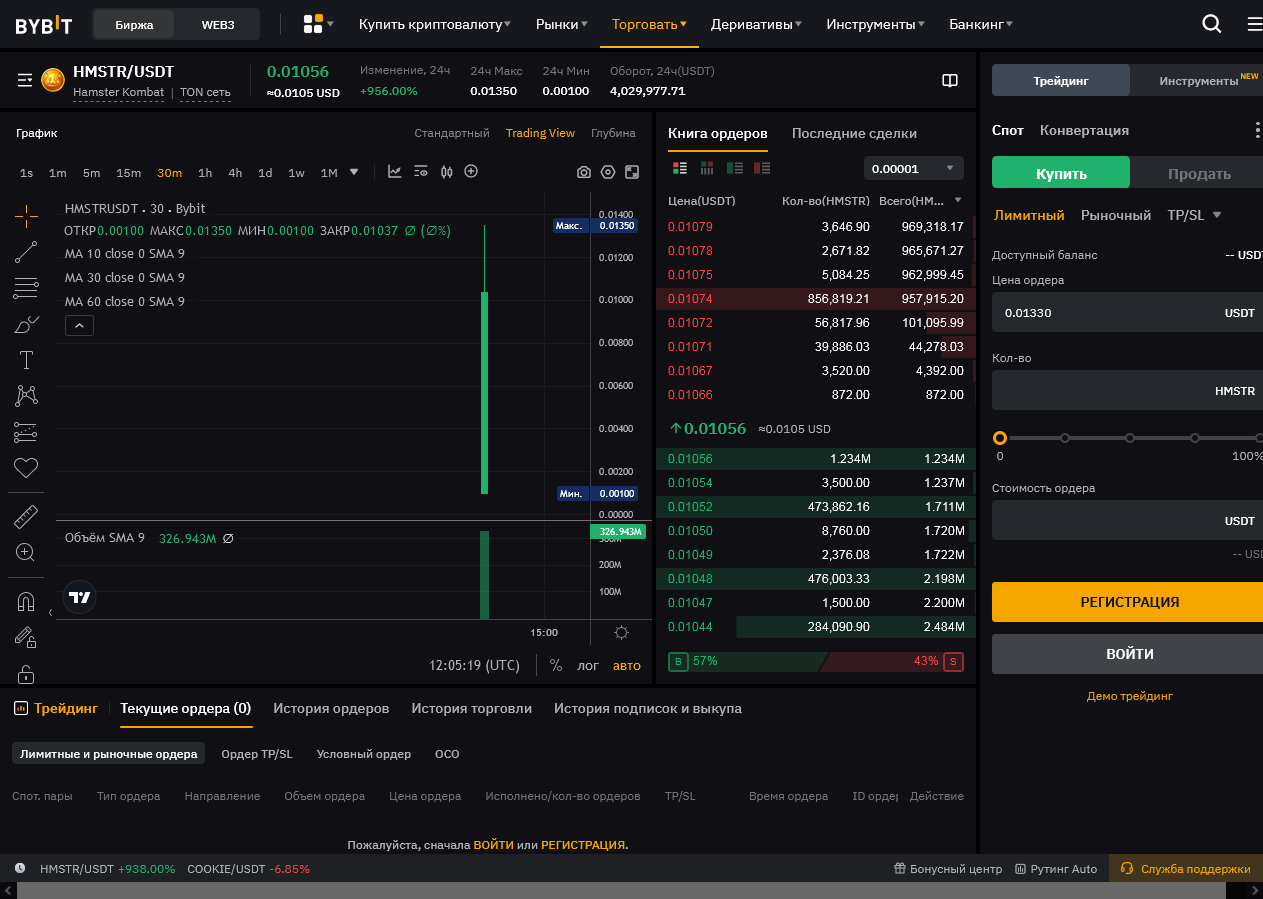Switch toggle to WEB3 mode
1263x899 pixels.
tap(217, 24)
